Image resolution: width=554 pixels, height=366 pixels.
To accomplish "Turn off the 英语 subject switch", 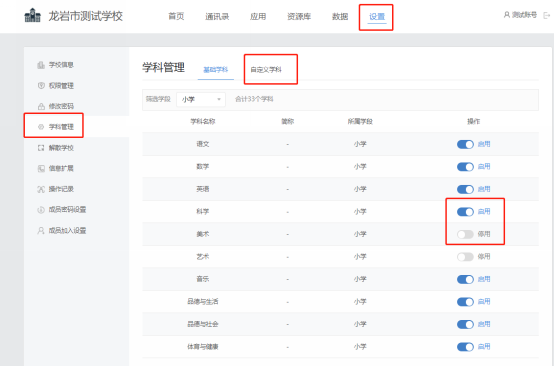I will 465,189.
